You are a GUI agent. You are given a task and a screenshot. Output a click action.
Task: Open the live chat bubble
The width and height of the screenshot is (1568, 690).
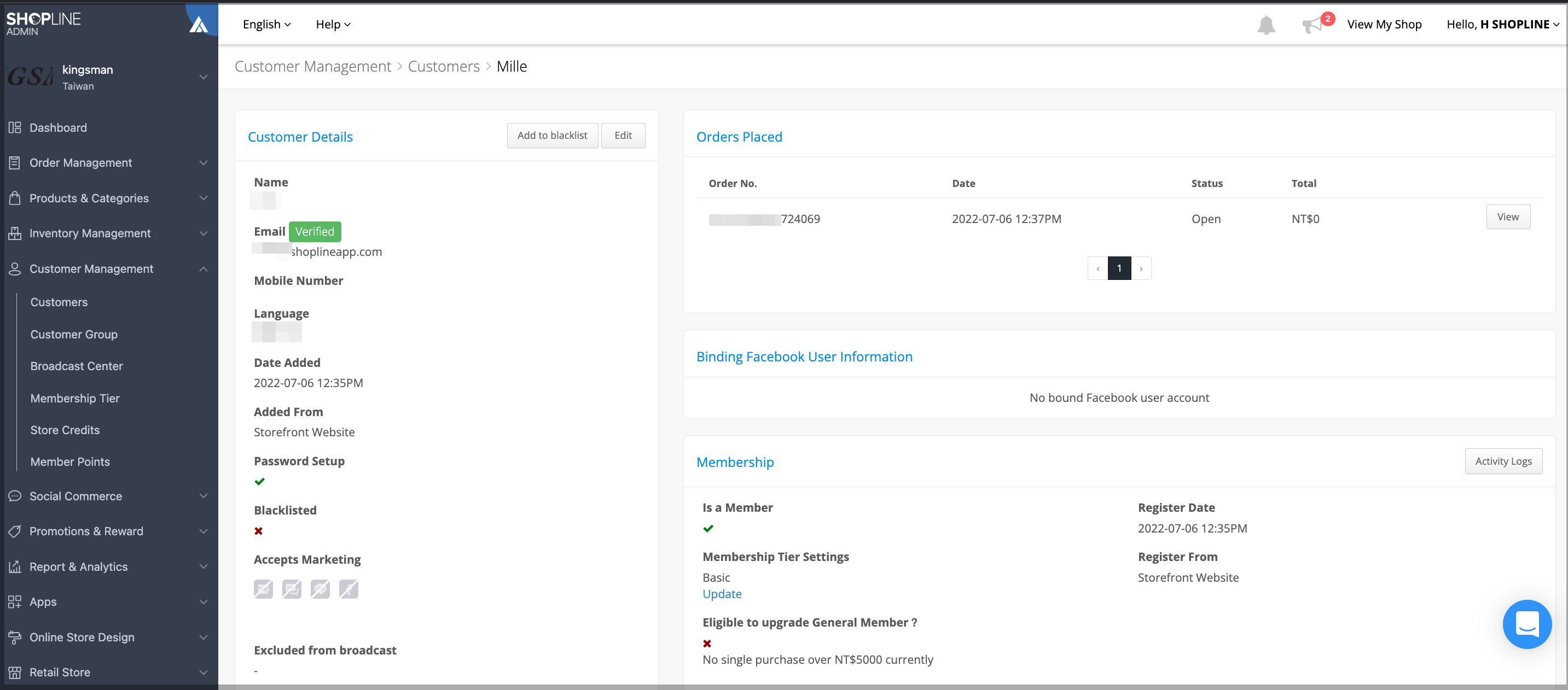coord(1526,624)
